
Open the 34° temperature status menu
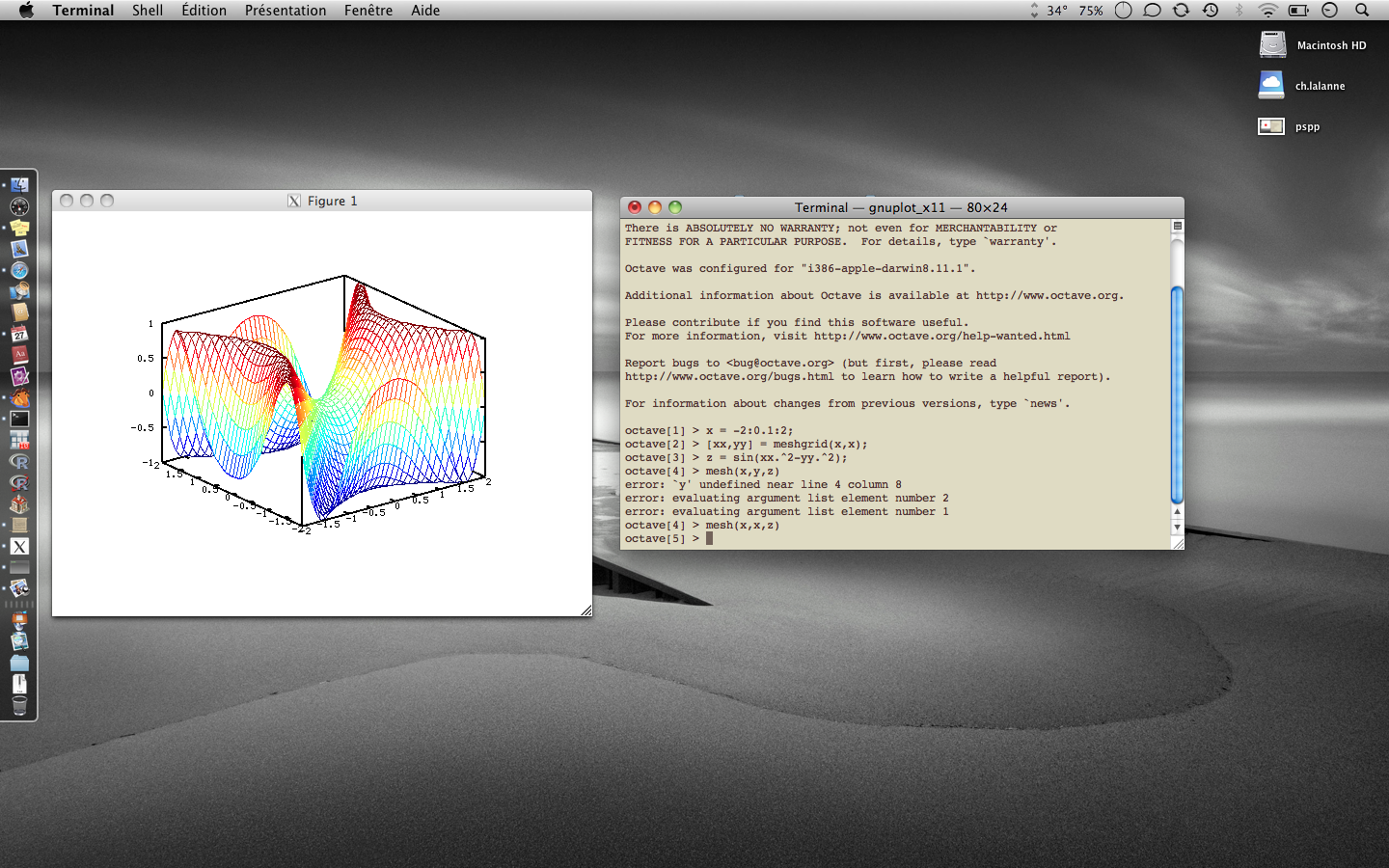pos(1056,11)
